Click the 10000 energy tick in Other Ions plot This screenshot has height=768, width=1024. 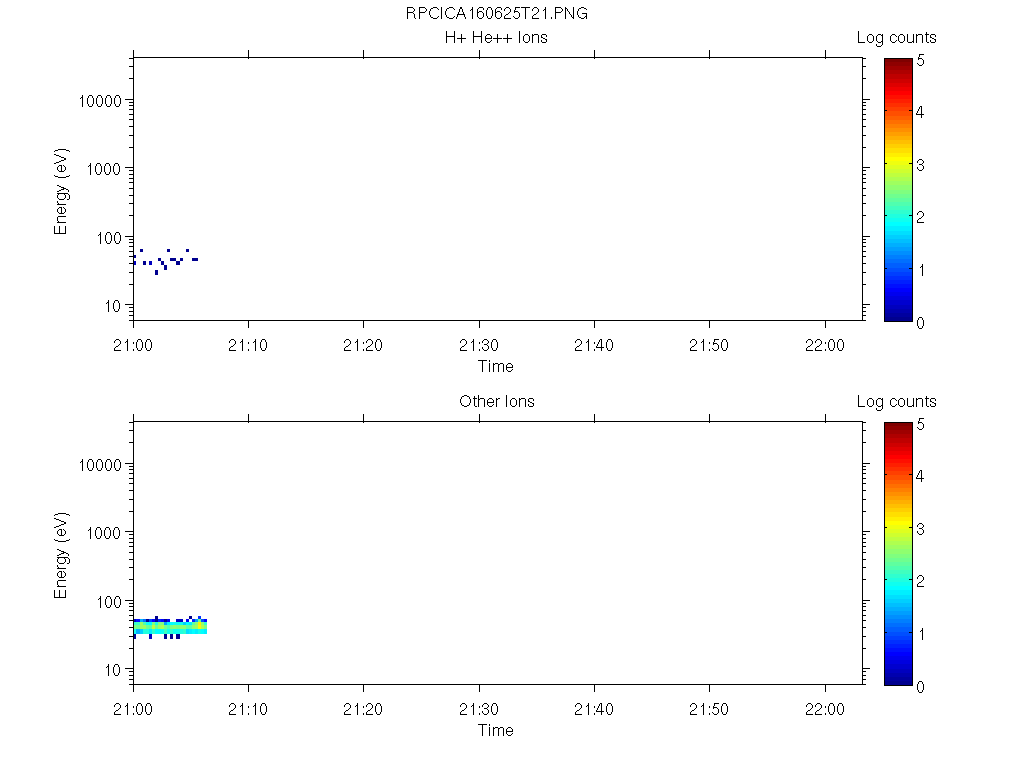(x=100, y=465)
